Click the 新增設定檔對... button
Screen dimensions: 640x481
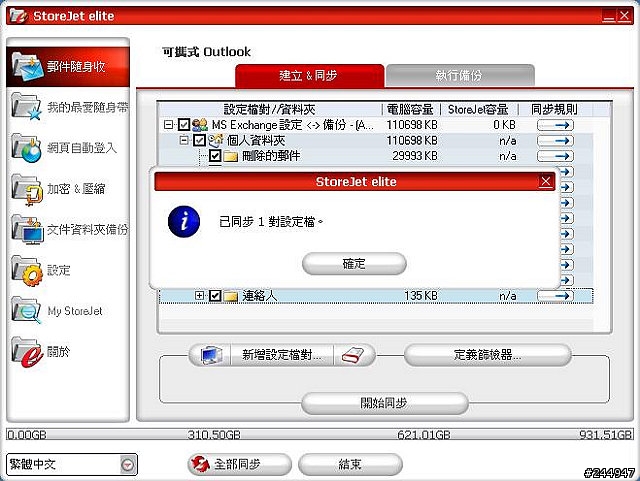[x=282, y=355]
